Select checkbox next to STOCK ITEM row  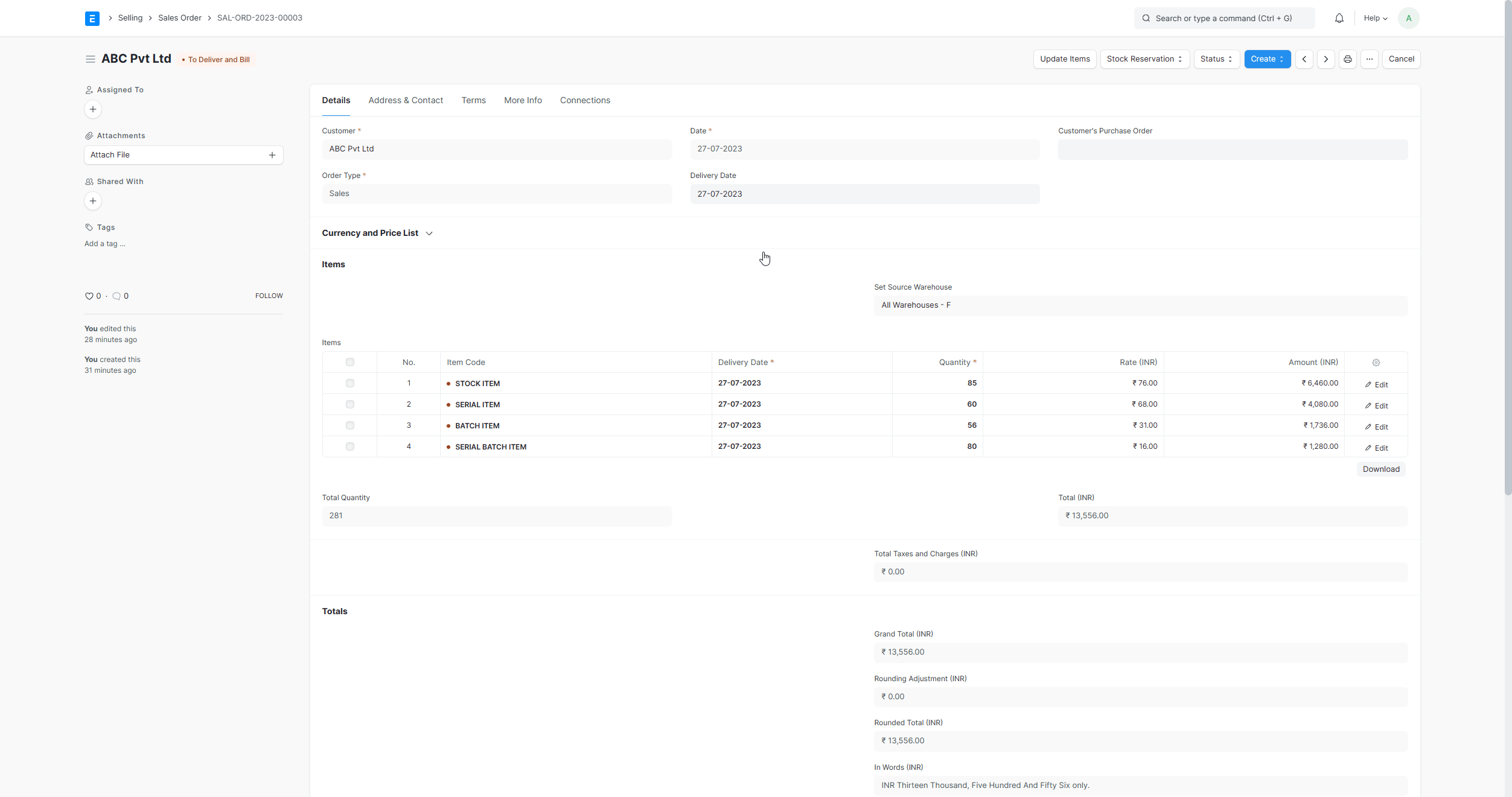pyautogui.click(x=350, y=383)
